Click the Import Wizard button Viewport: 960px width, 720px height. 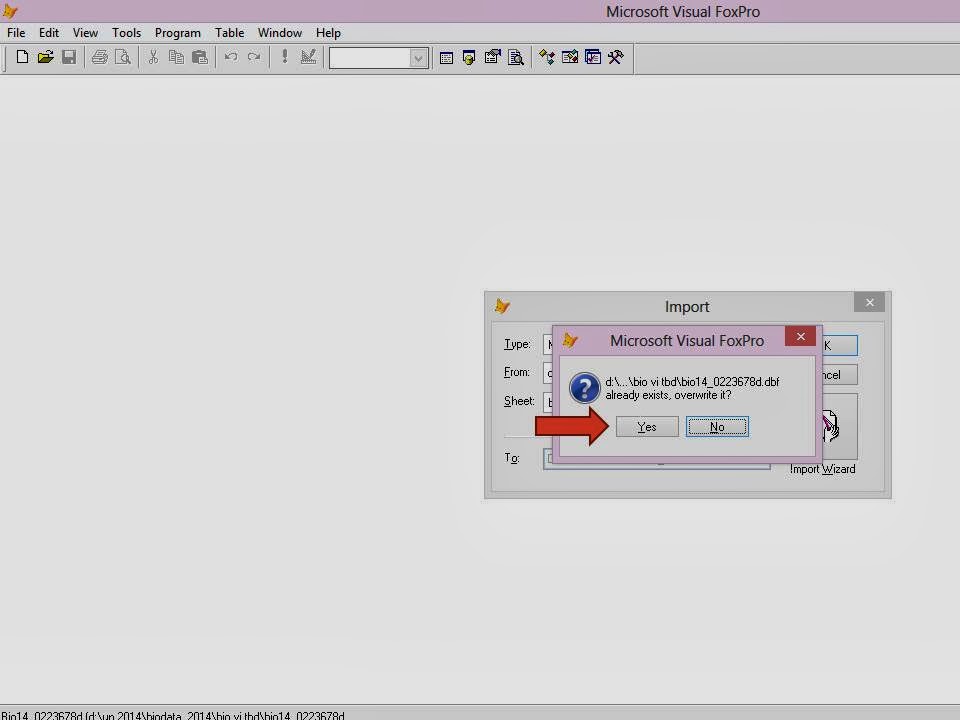click(839, 427)
